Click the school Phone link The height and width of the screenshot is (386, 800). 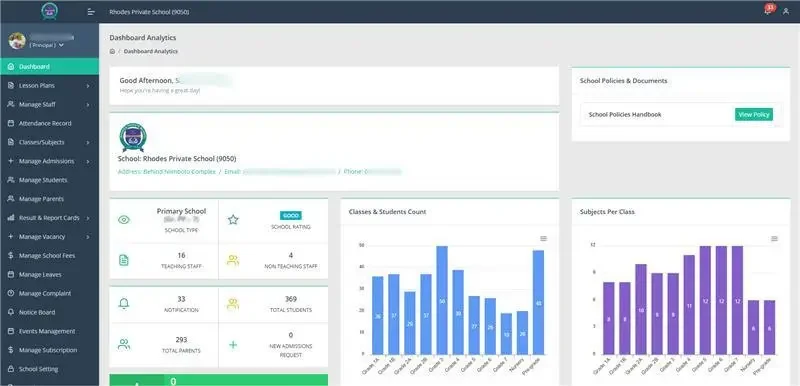tap(372, 172)
